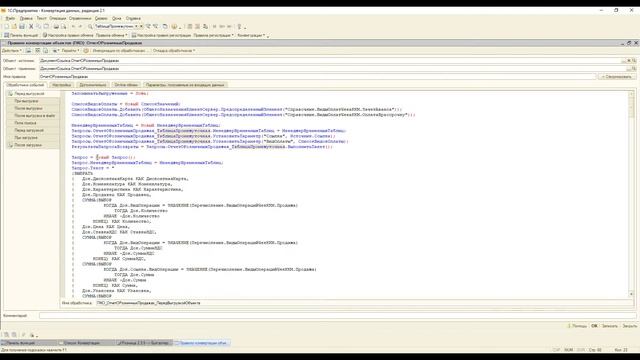Switch to Список Конвертации window tab
The image size is (640, 360).
point(86,343)
